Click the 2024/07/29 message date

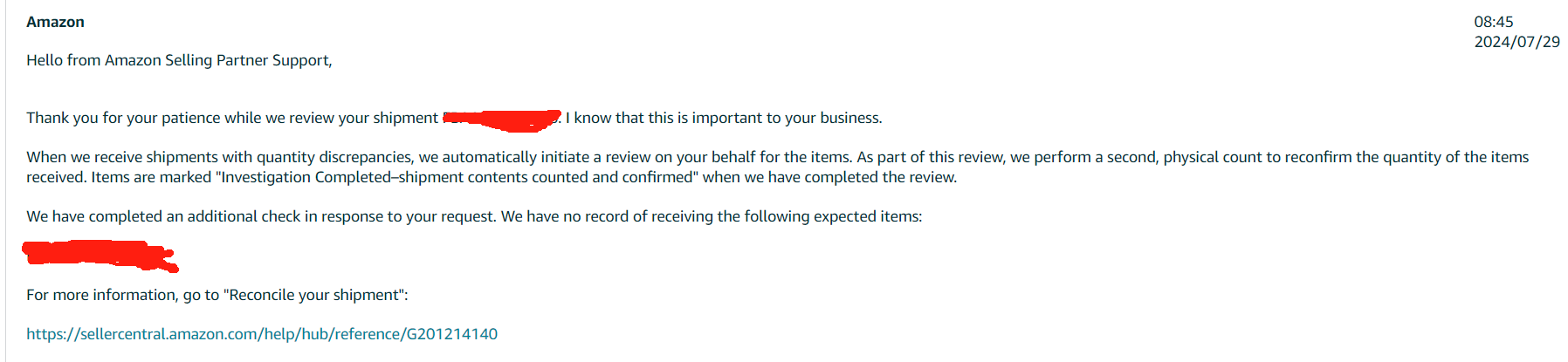[x=1516, y=42]
